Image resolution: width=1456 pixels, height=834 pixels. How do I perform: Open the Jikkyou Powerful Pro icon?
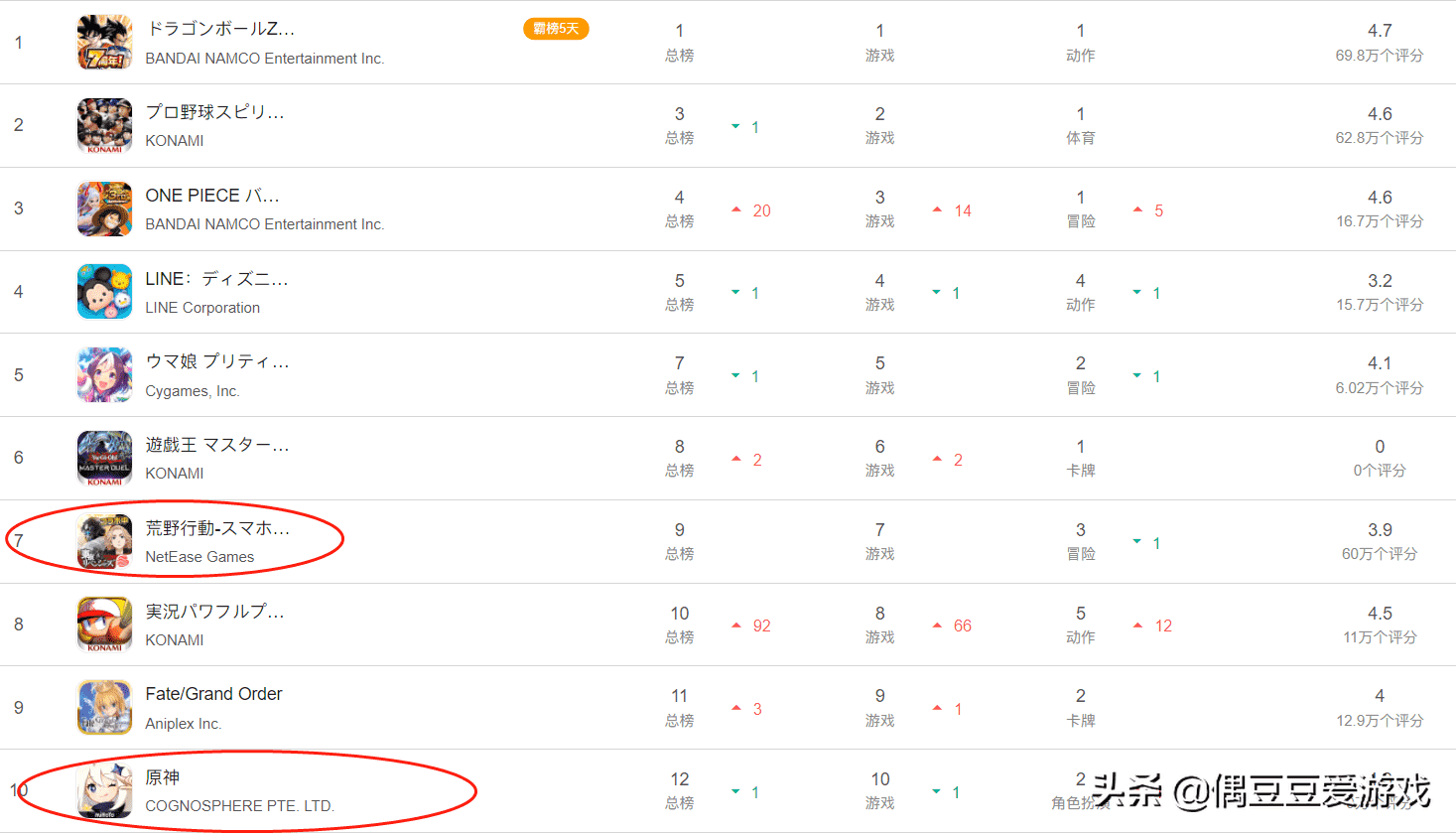coord(104,624)
